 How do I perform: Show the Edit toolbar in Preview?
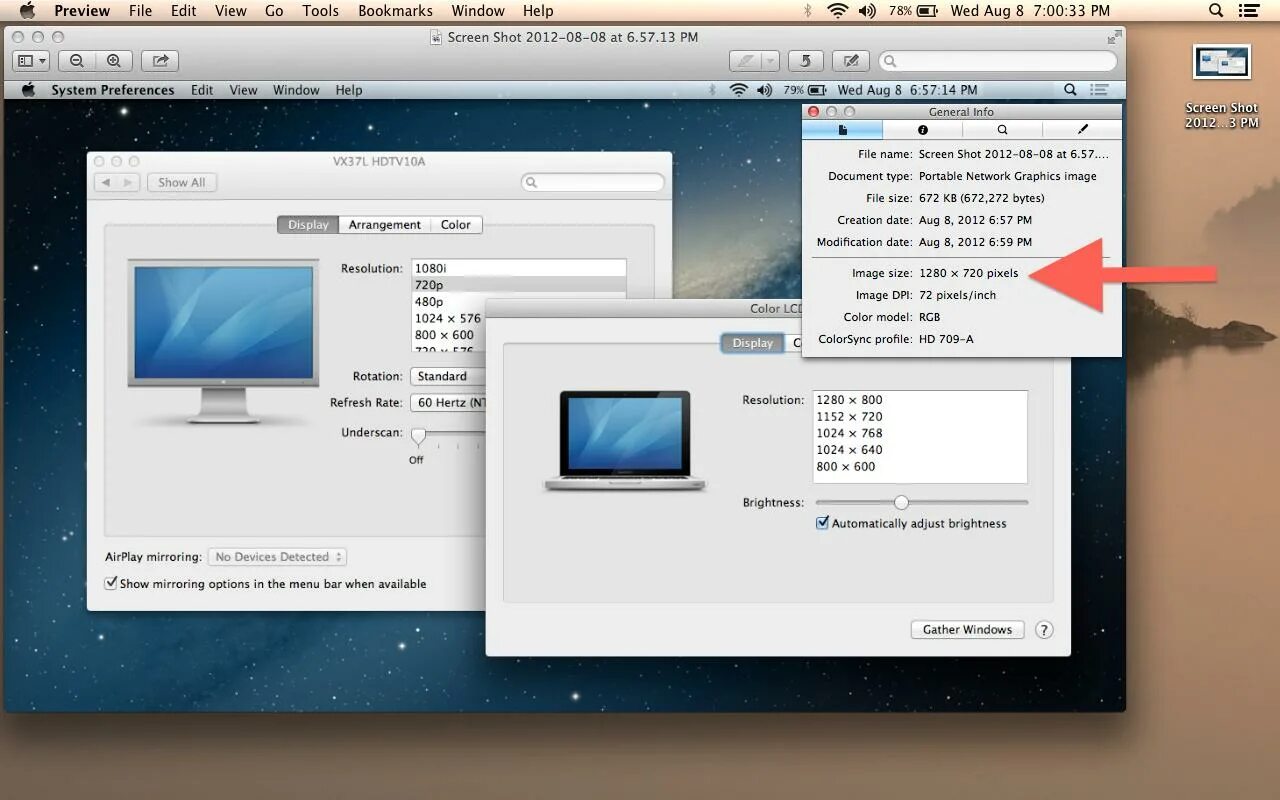coord(851,61)
